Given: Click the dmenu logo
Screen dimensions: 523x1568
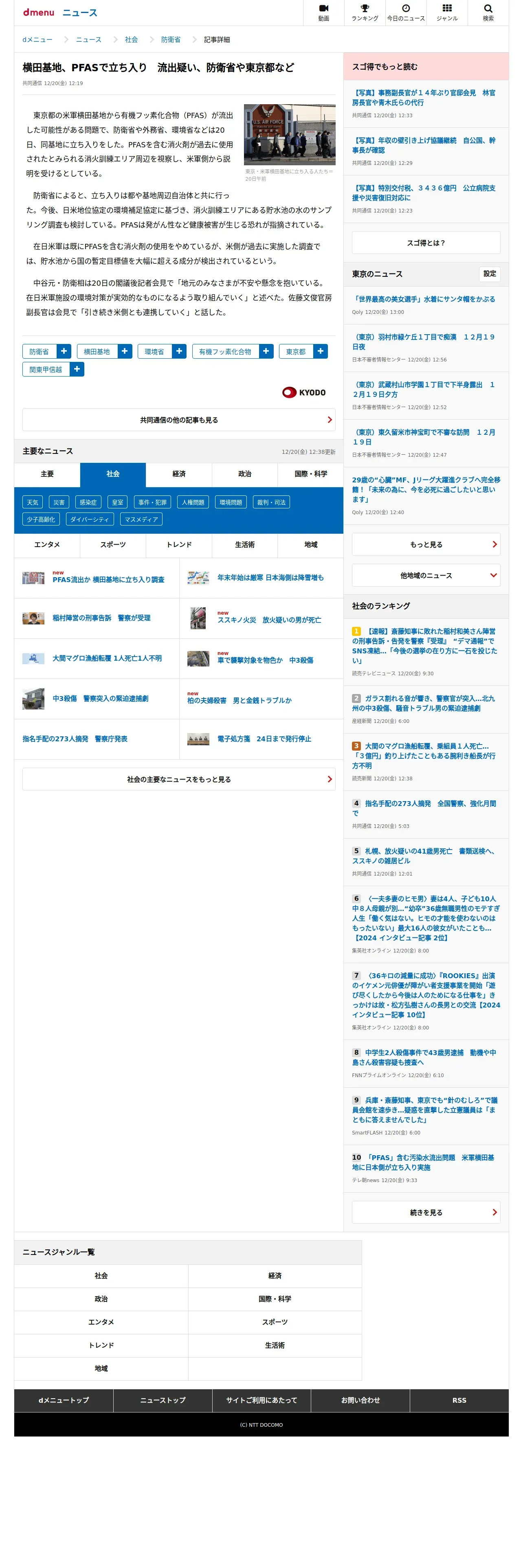Looking at the screenshot, I should (x=38, y=13).
